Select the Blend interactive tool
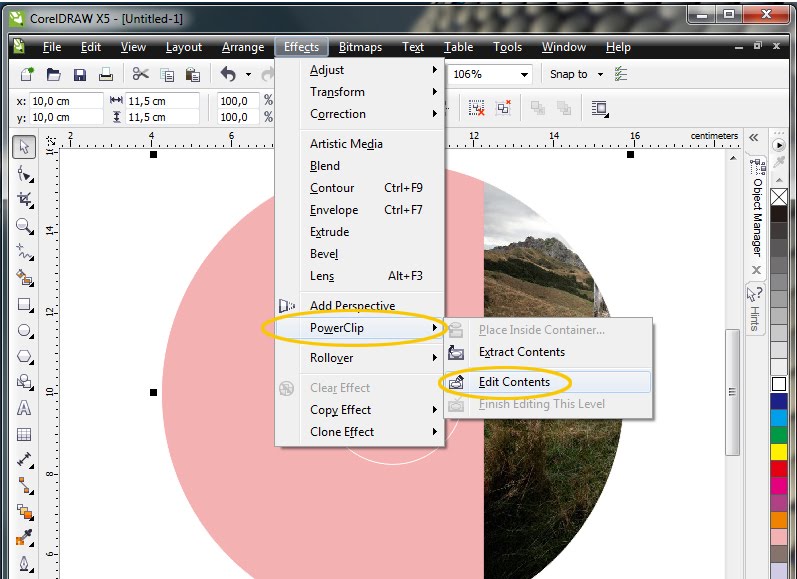Image resolution: width=797 pixels, height=579 pixels. pyautogui.click(x=24, y=511)
